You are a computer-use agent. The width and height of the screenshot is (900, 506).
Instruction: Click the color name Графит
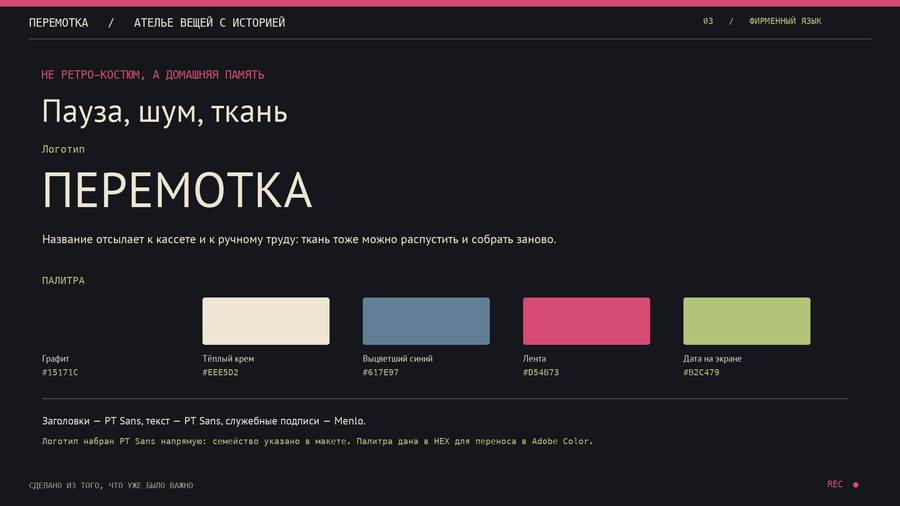tap(56, 359)
